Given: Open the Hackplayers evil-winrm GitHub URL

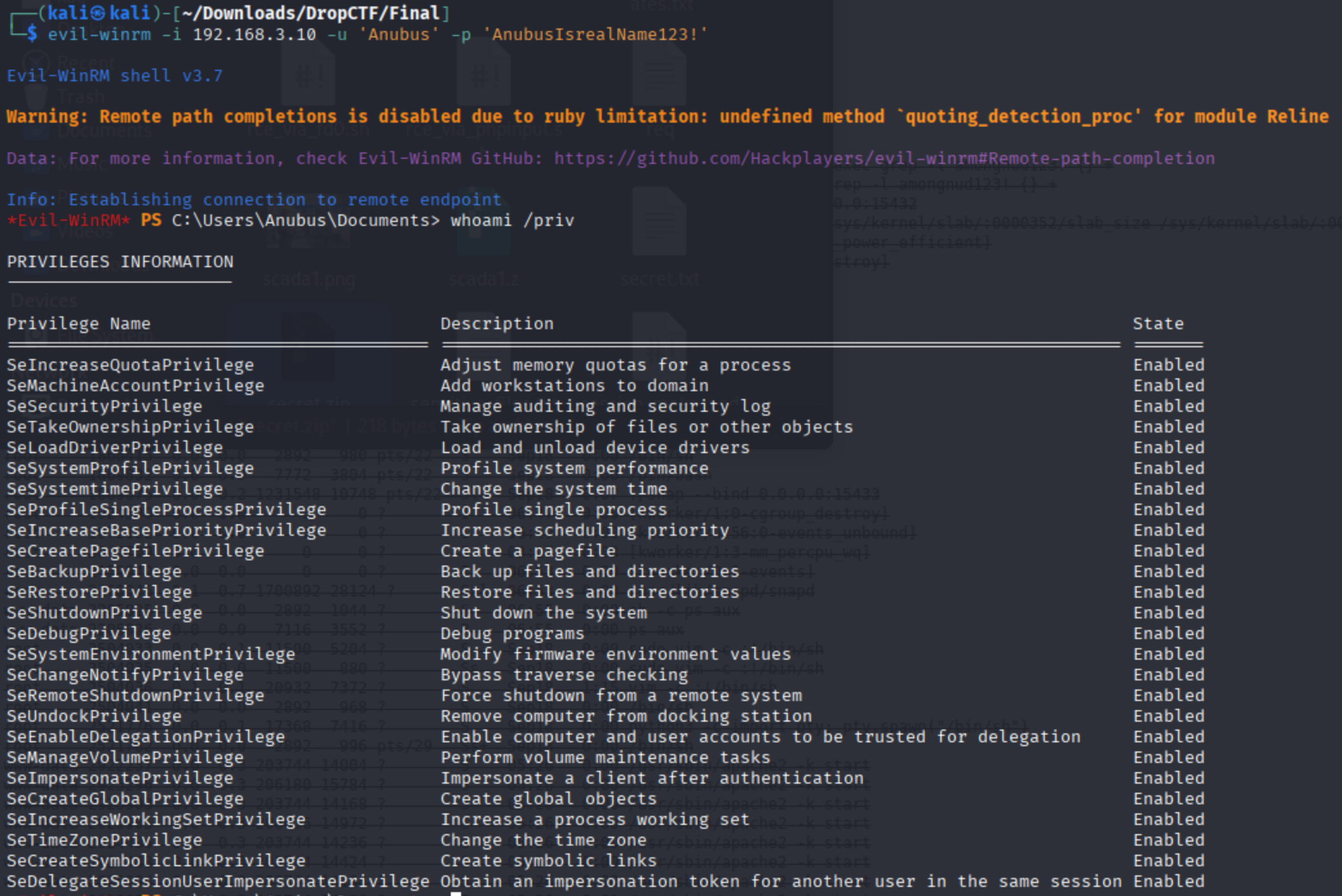Looking at the screenshot, I should pos(883,158).
